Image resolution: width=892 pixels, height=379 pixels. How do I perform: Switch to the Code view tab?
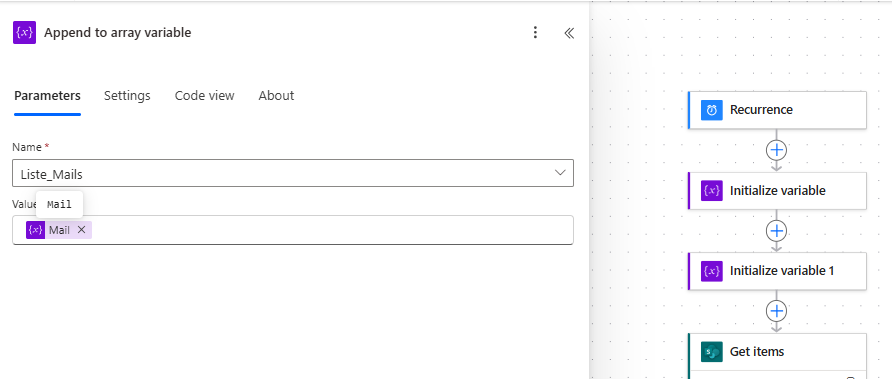204,96
